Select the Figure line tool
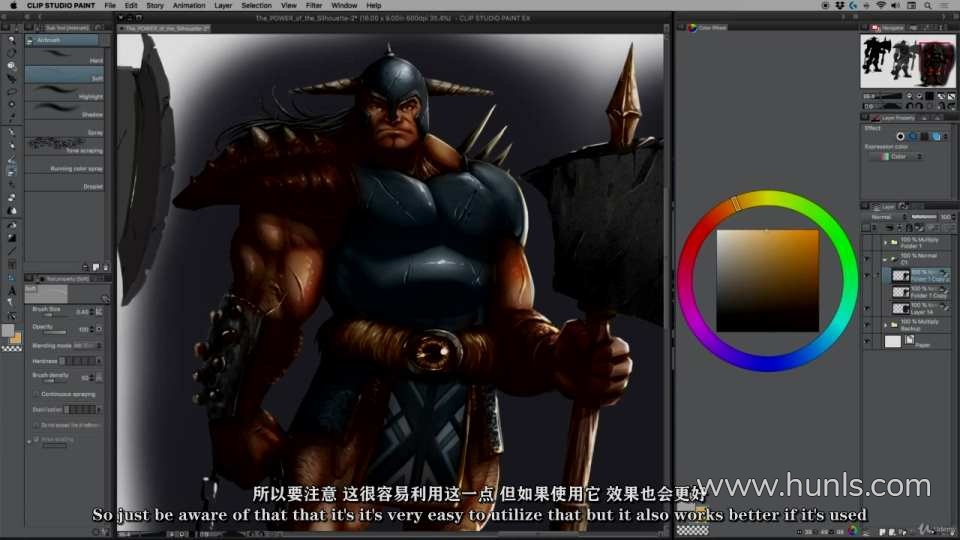The height and width of the screenshot is (540, 960). (11, 251)
